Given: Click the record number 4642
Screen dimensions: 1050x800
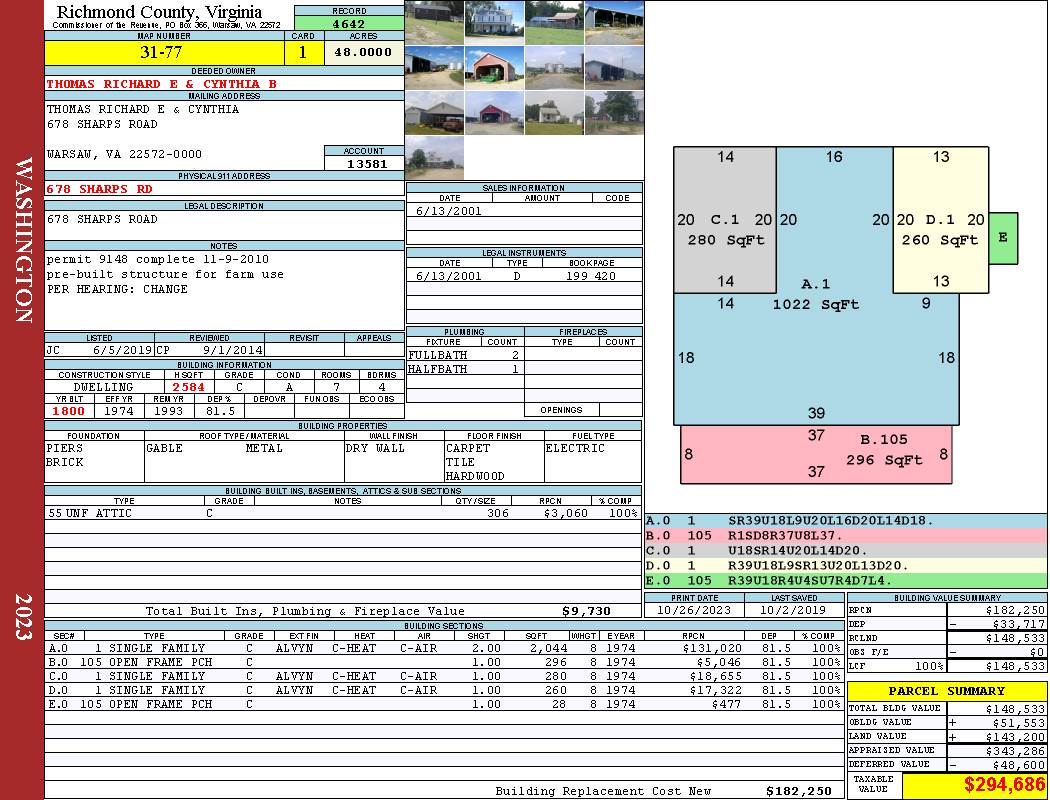Looking at the screenshot, I should [x=349, y=23].
